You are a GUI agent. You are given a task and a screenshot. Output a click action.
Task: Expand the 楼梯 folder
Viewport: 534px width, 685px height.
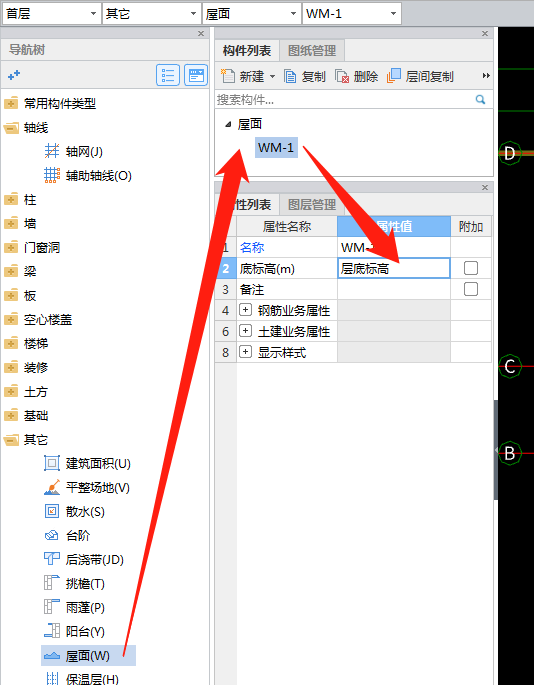coord(11,344)
